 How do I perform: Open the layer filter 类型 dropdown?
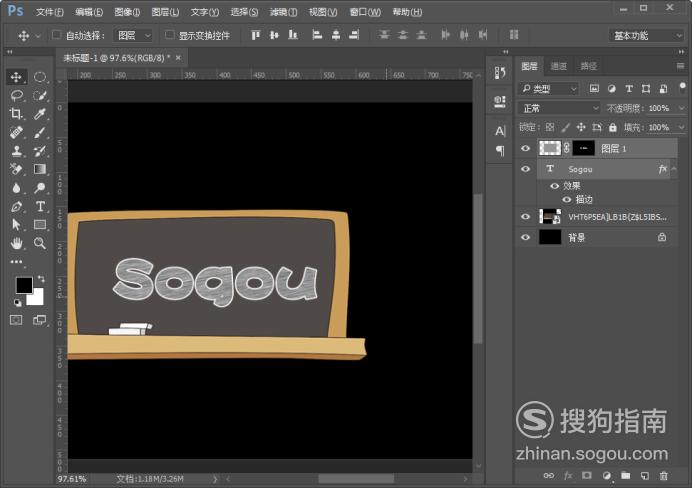548,89
